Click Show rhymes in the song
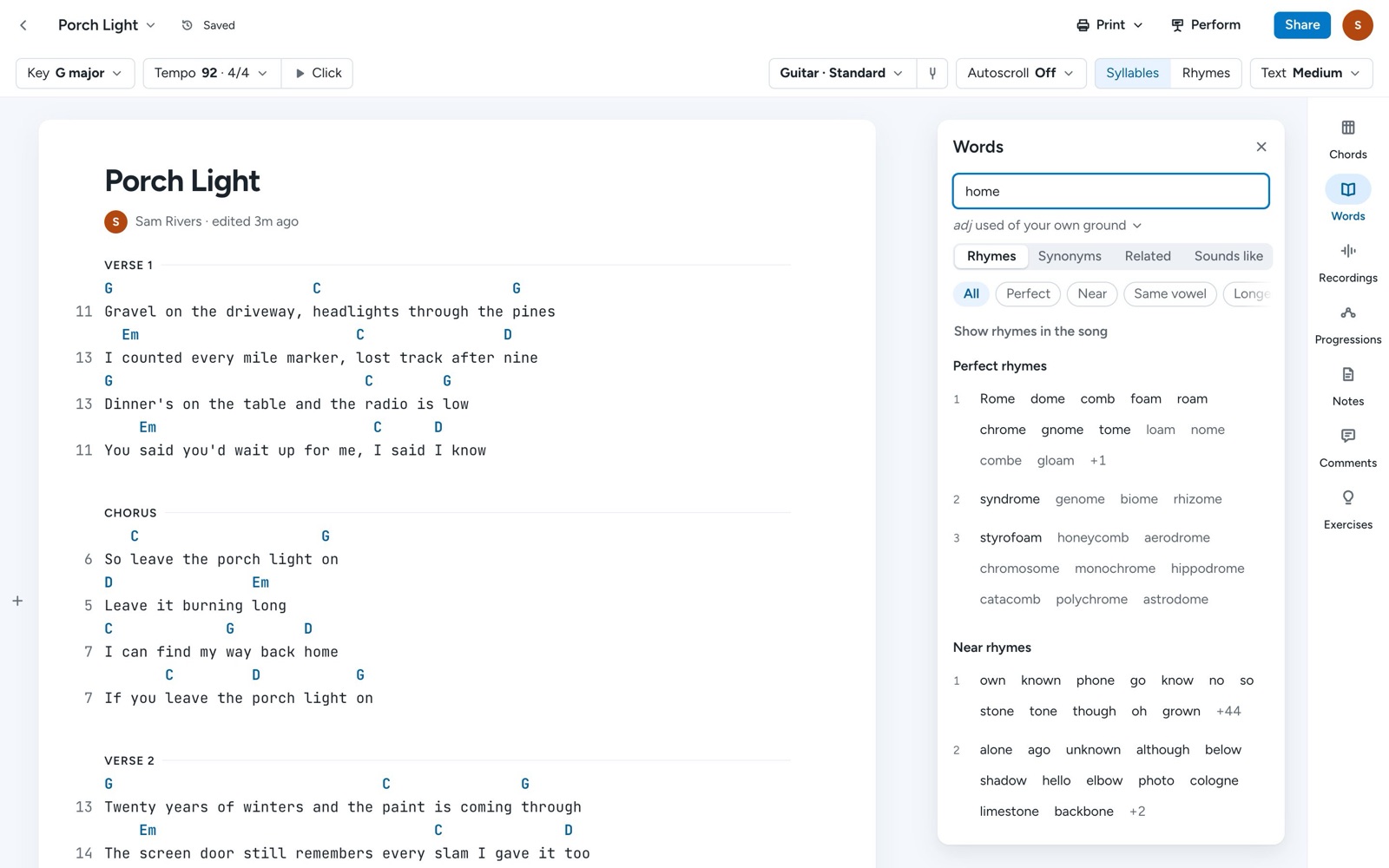 1030,332
